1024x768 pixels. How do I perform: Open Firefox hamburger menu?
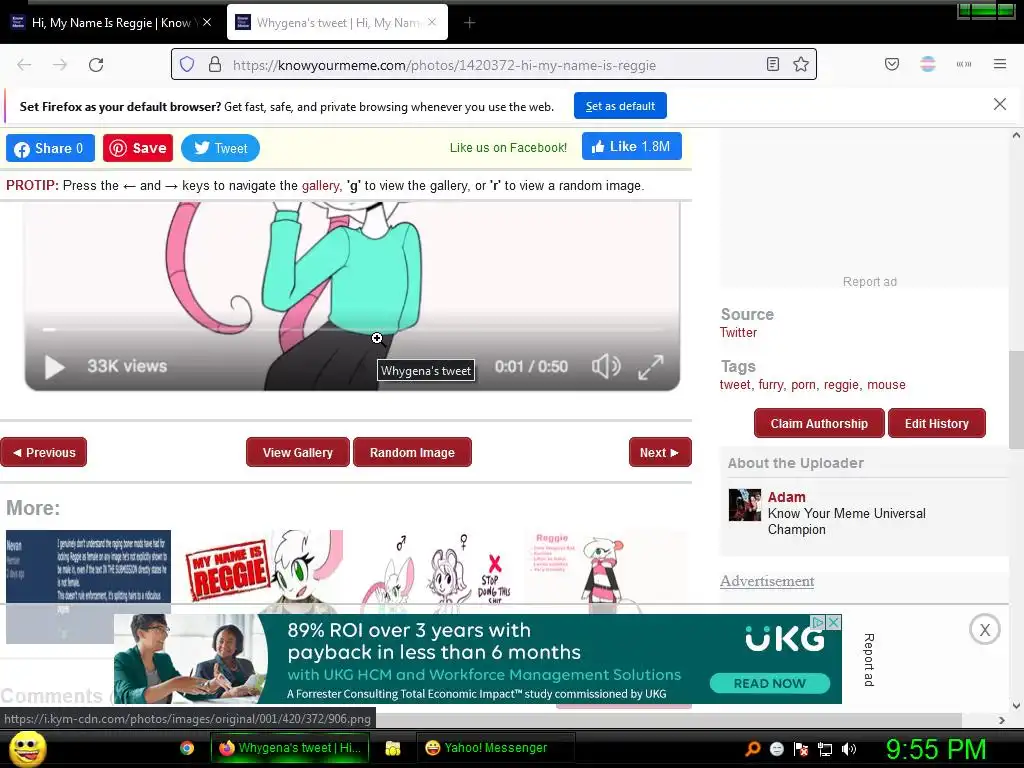click(1000, 64)
